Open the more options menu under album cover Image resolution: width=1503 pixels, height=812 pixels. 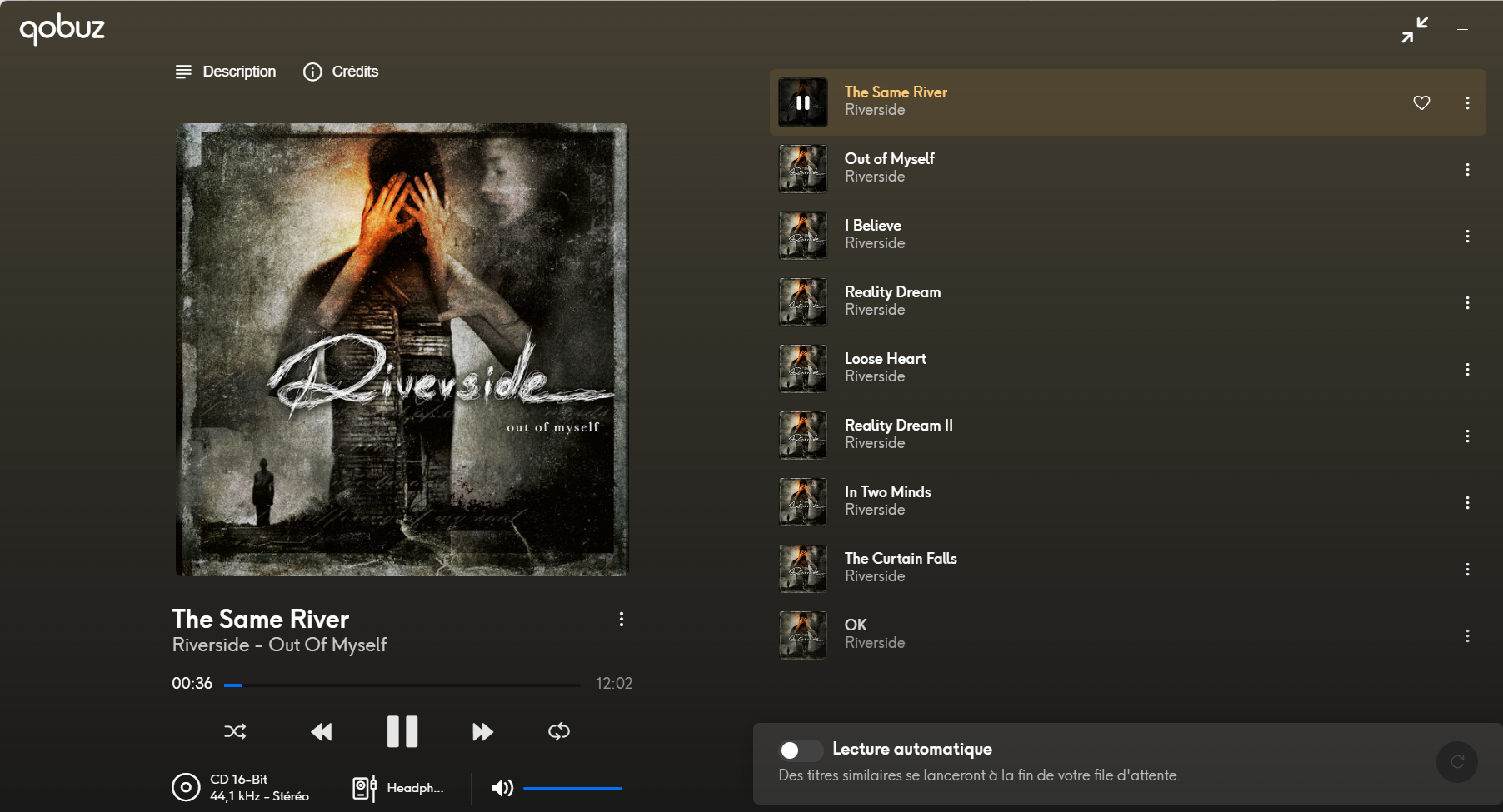point(621,619)
